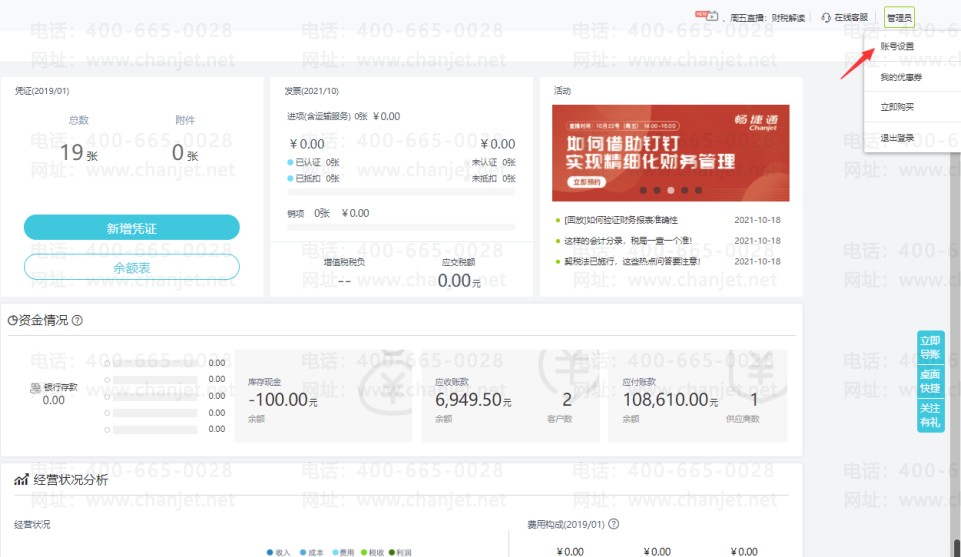Open article 这样的会计分录, 税局一查一个准
Screen dimensions: 961x557
[628, 241]
